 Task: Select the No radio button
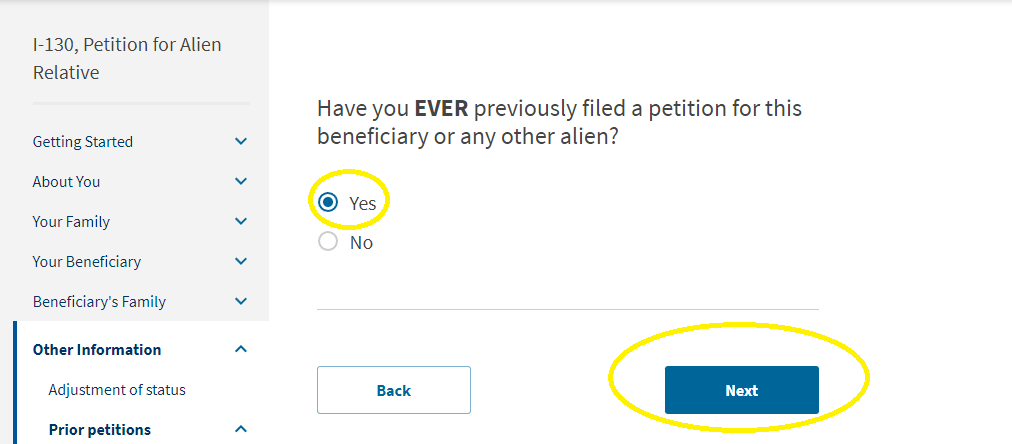(x=328, y=242)
